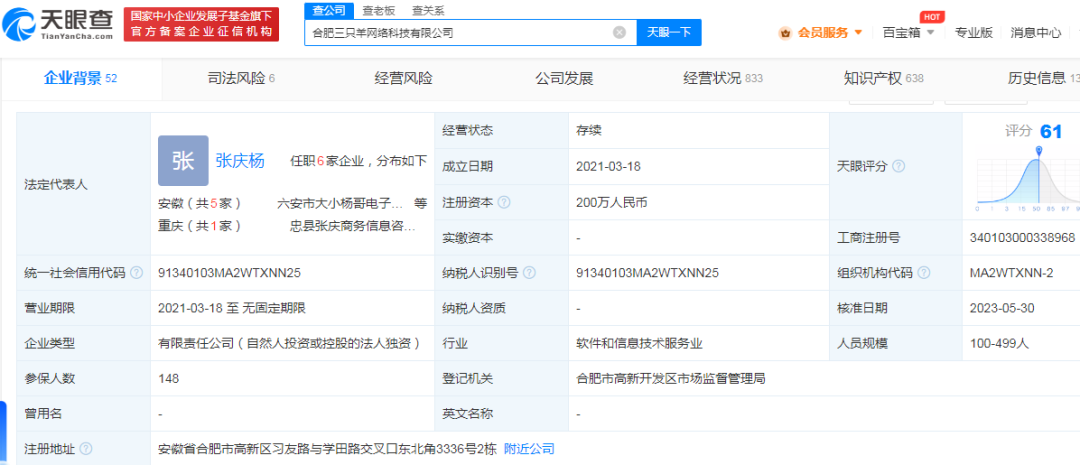Switch to the 公司发展 tab

[x=564, y=79]
